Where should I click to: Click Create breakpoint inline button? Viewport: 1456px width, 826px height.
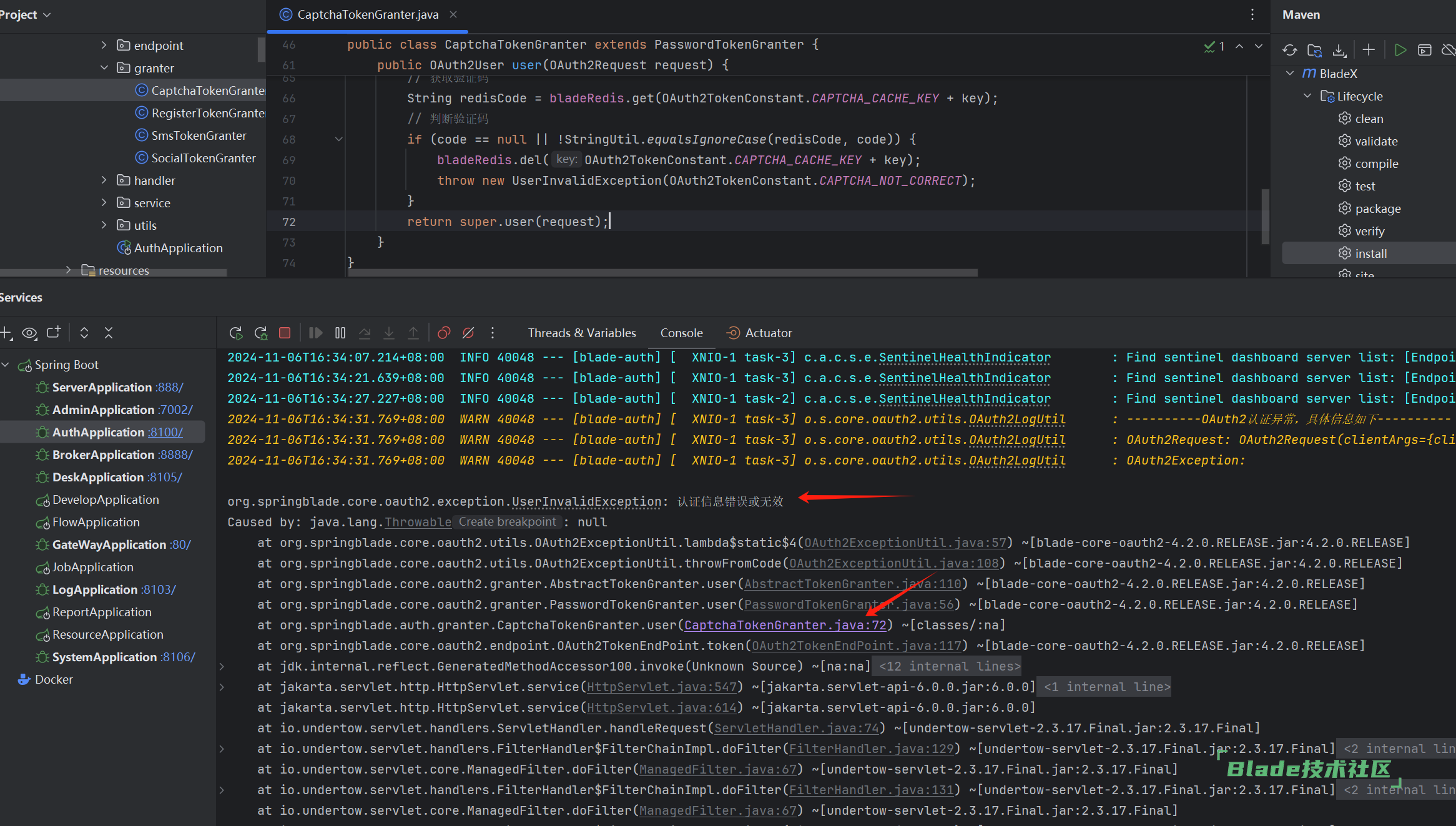coord(507,522)
